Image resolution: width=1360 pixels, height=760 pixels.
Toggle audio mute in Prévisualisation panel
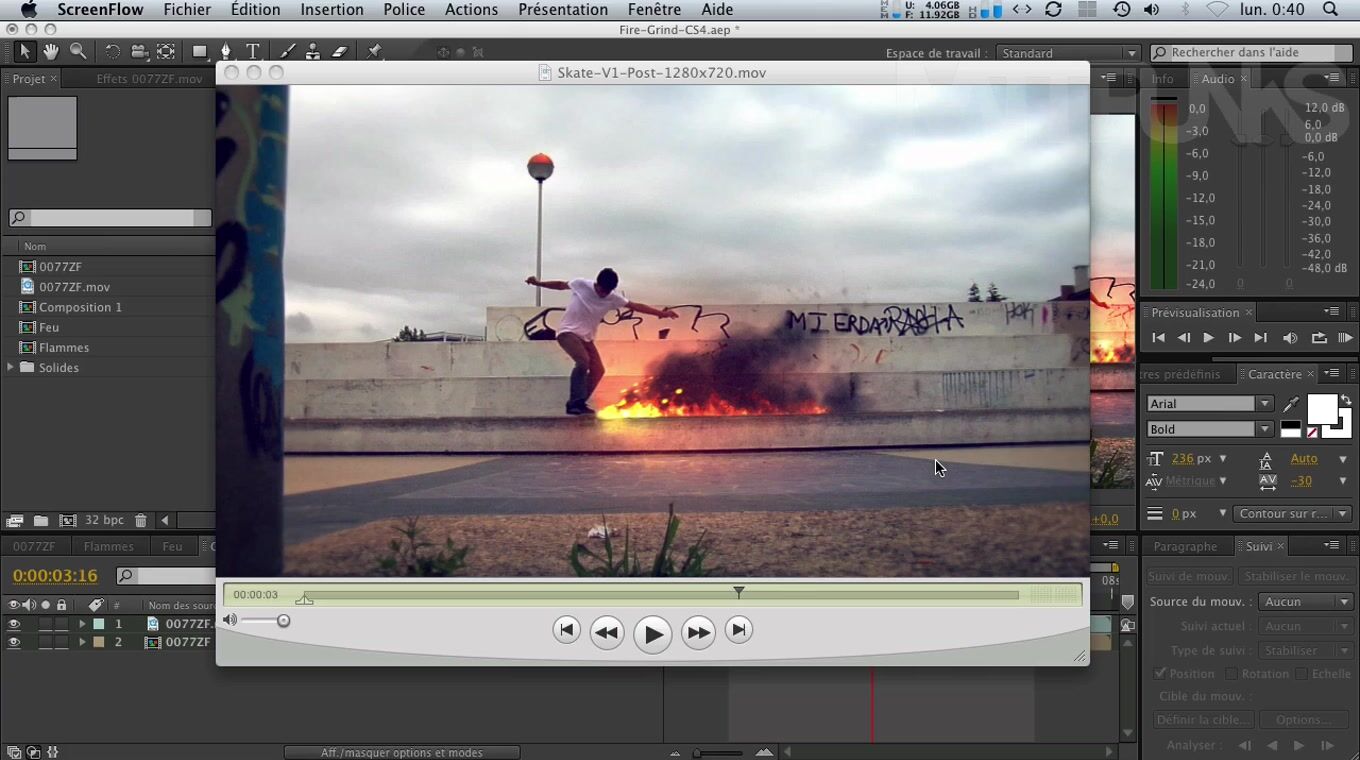point(1290,338)
